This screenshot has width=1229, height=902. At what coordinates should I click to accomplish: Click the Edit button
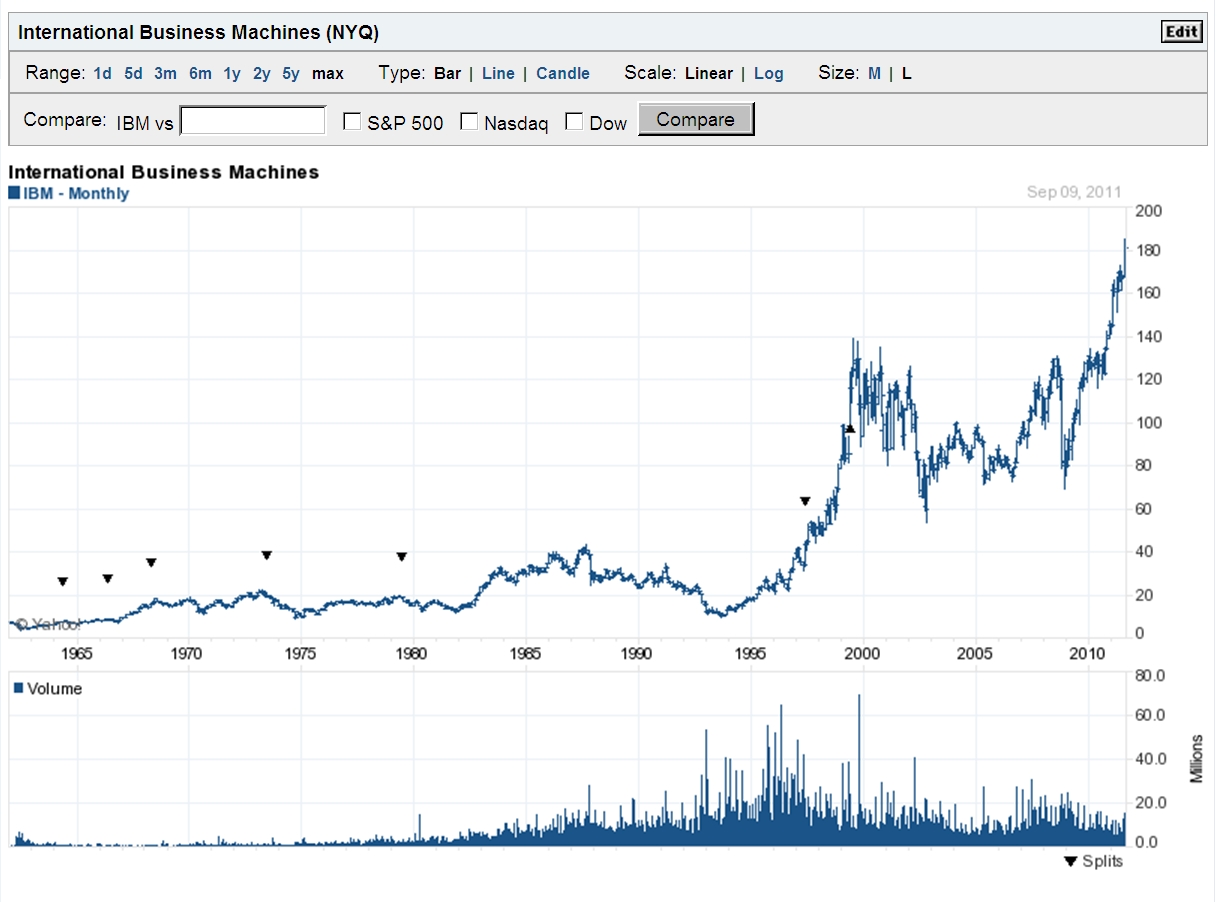tap(1181, 32)
